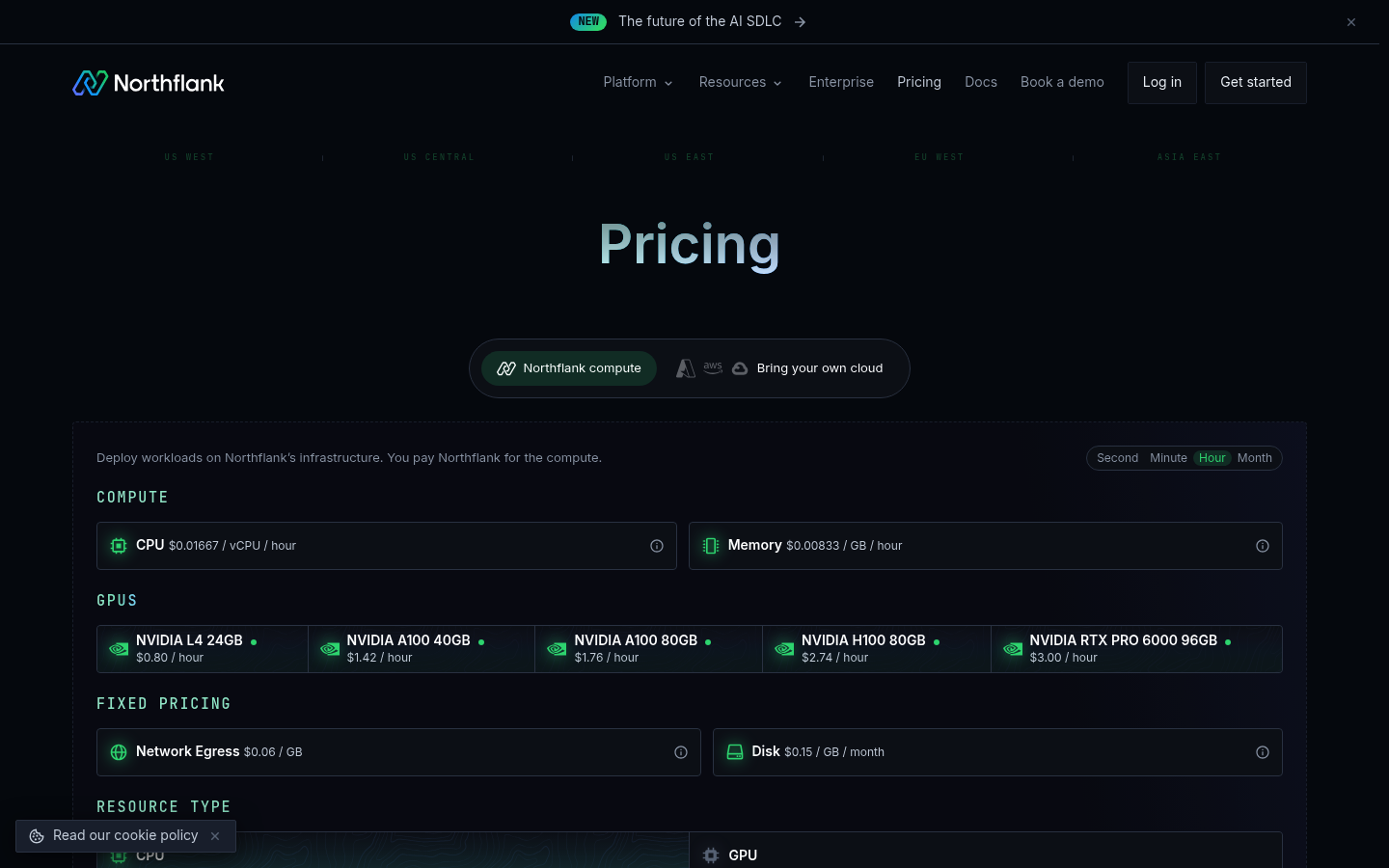Click the NVIDIA A100 40GB GPU icon
The image size is (1389, 868).
click(x=330, y=649)
